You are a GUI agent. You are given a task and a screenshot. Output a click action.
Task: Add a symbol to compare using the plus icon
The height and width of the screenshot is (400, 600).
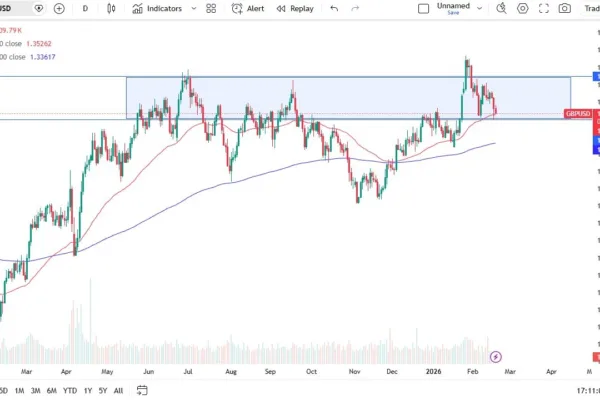[59, 8]
